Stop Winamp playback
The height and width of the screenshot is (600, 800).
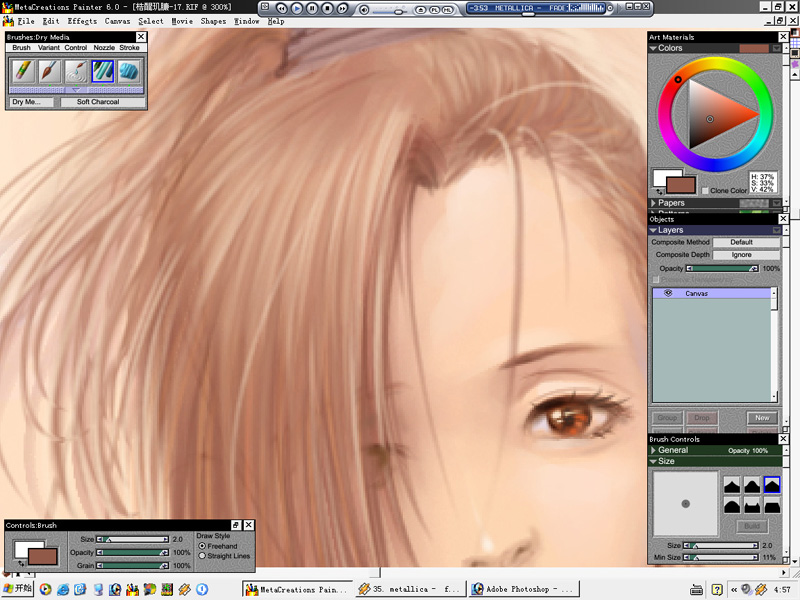(327, 8)
